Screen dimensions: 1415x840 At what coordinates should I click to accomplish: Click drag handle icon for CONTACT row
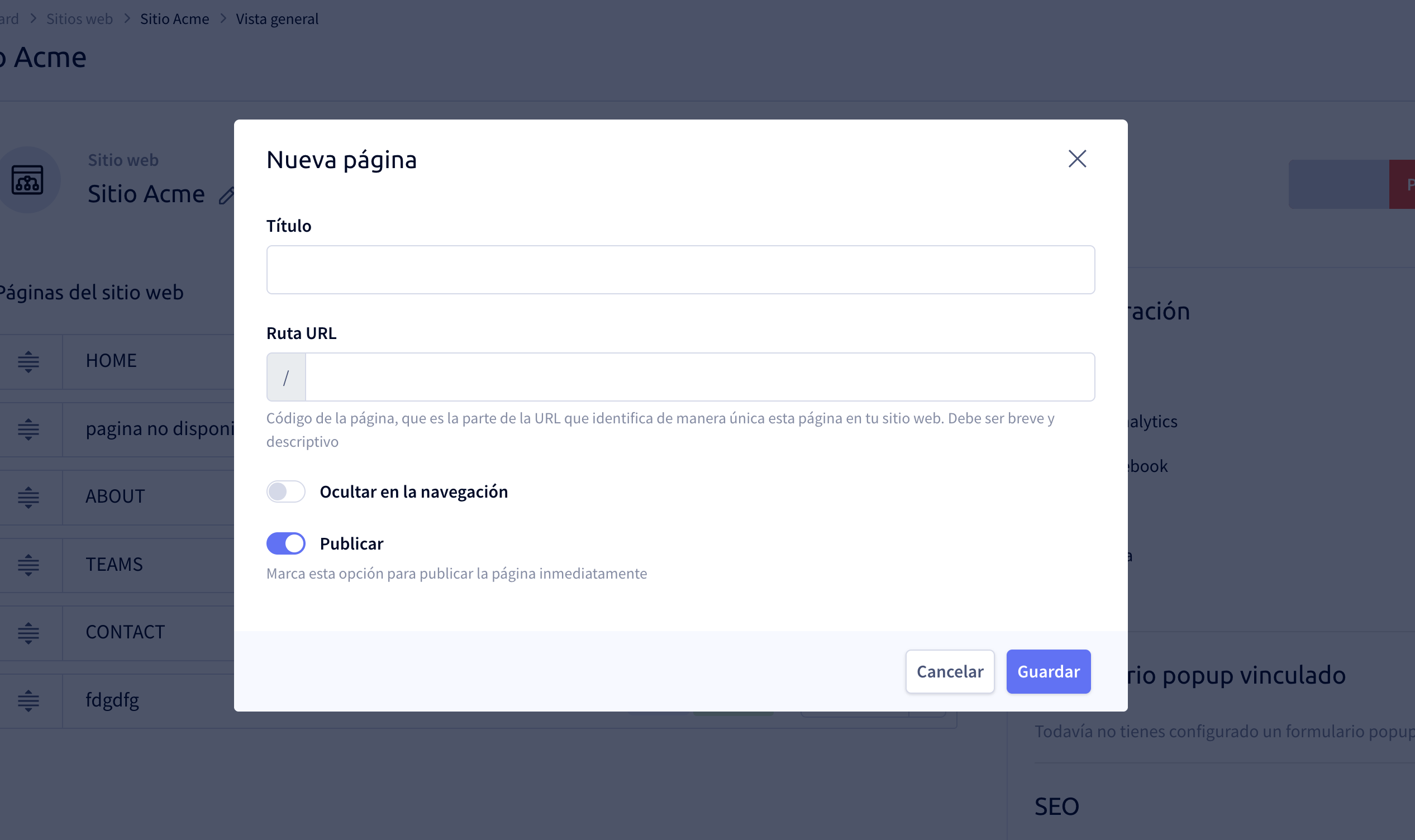pyautogui.click(x=28, y=633)
